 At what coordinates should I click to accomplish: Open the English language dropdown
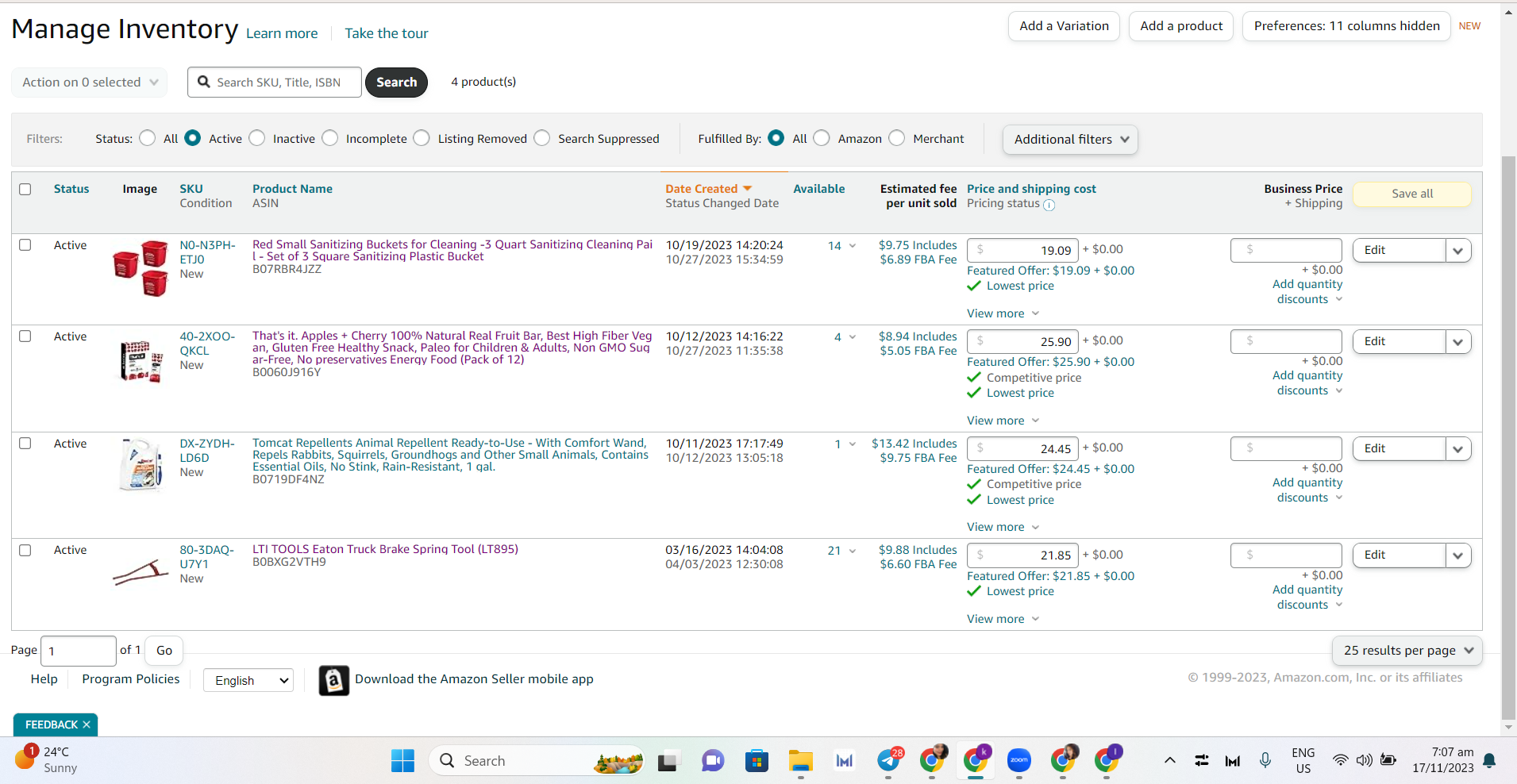[248, 681]
